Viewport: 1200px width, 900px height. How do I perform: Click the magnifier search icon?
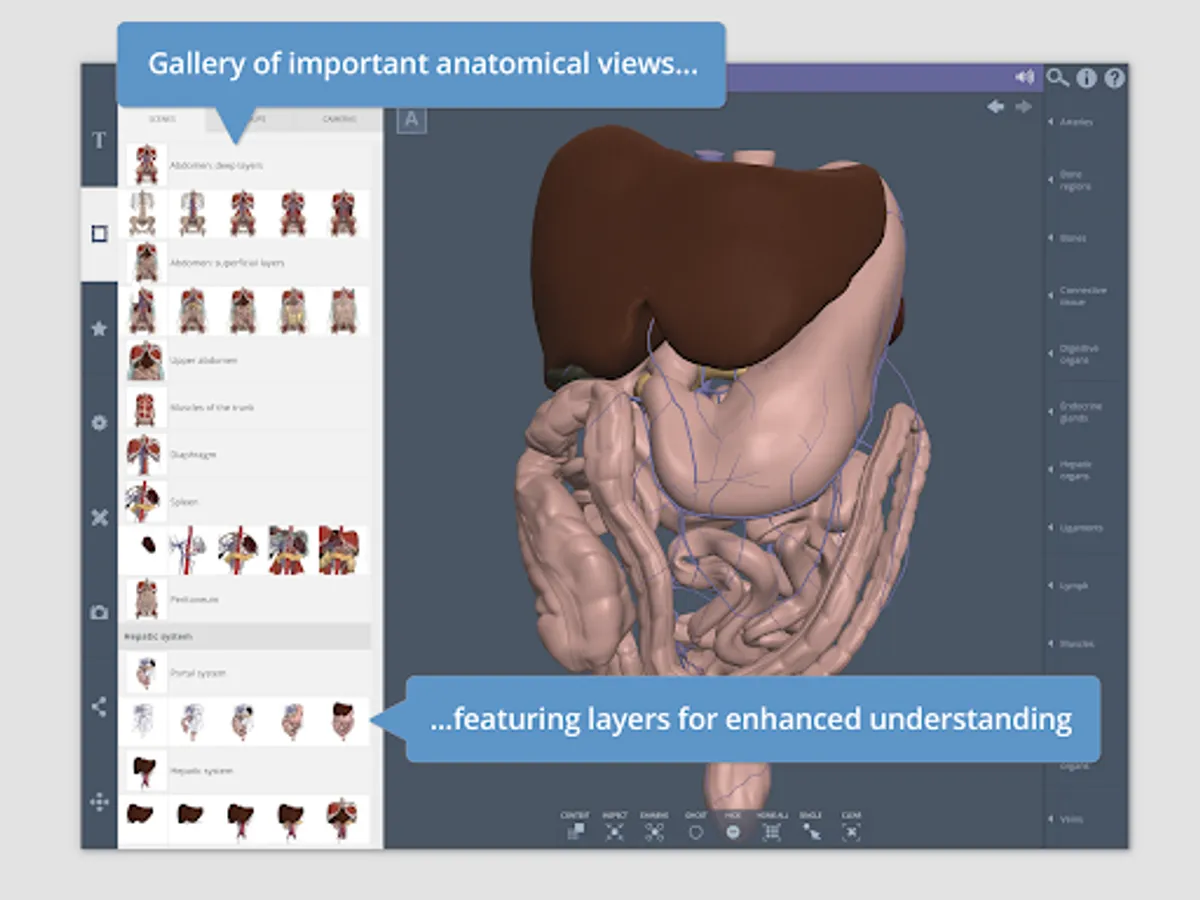tap(1057, 78)
